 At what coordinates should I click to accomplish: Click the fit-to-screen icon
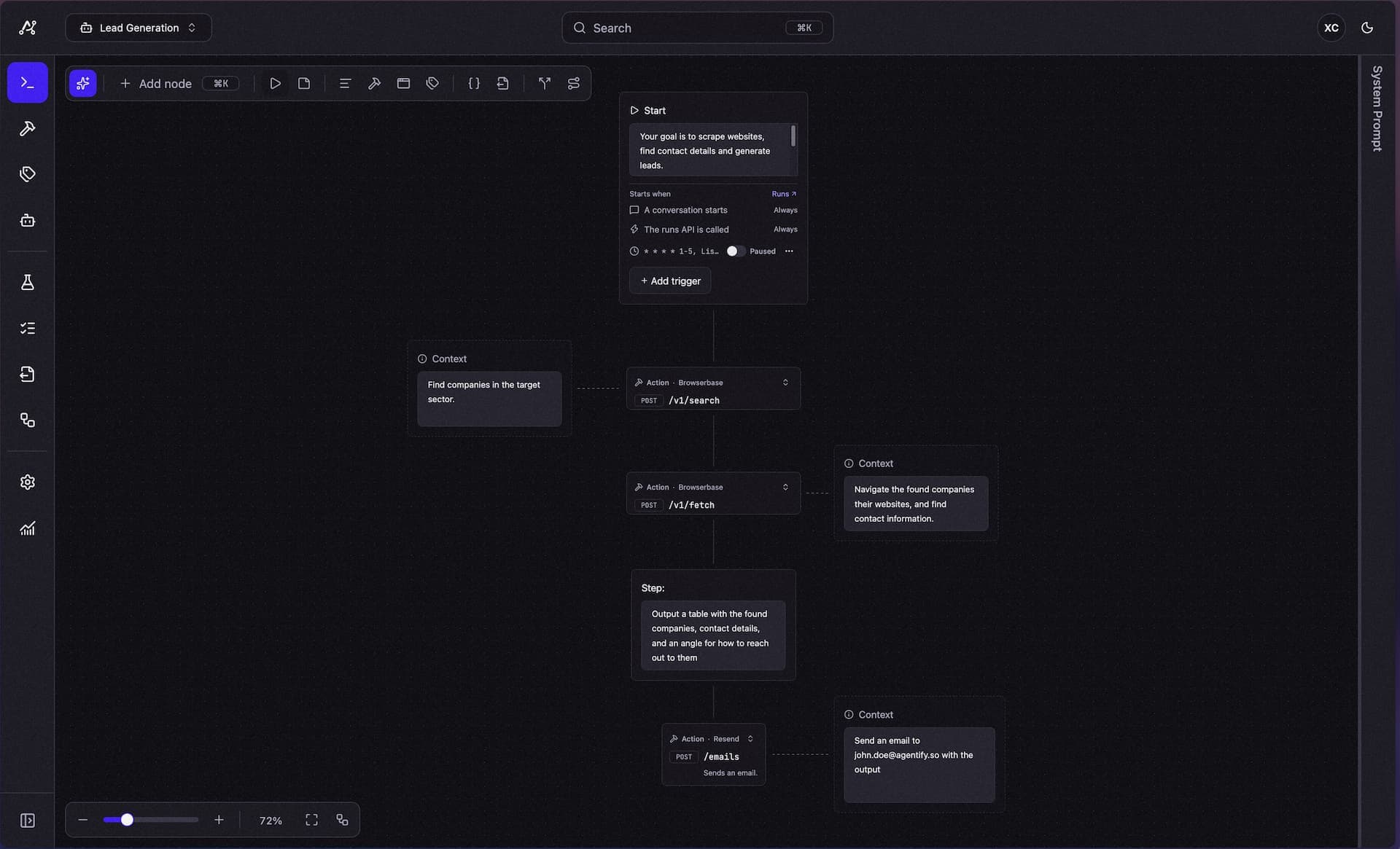coord(311,820)
